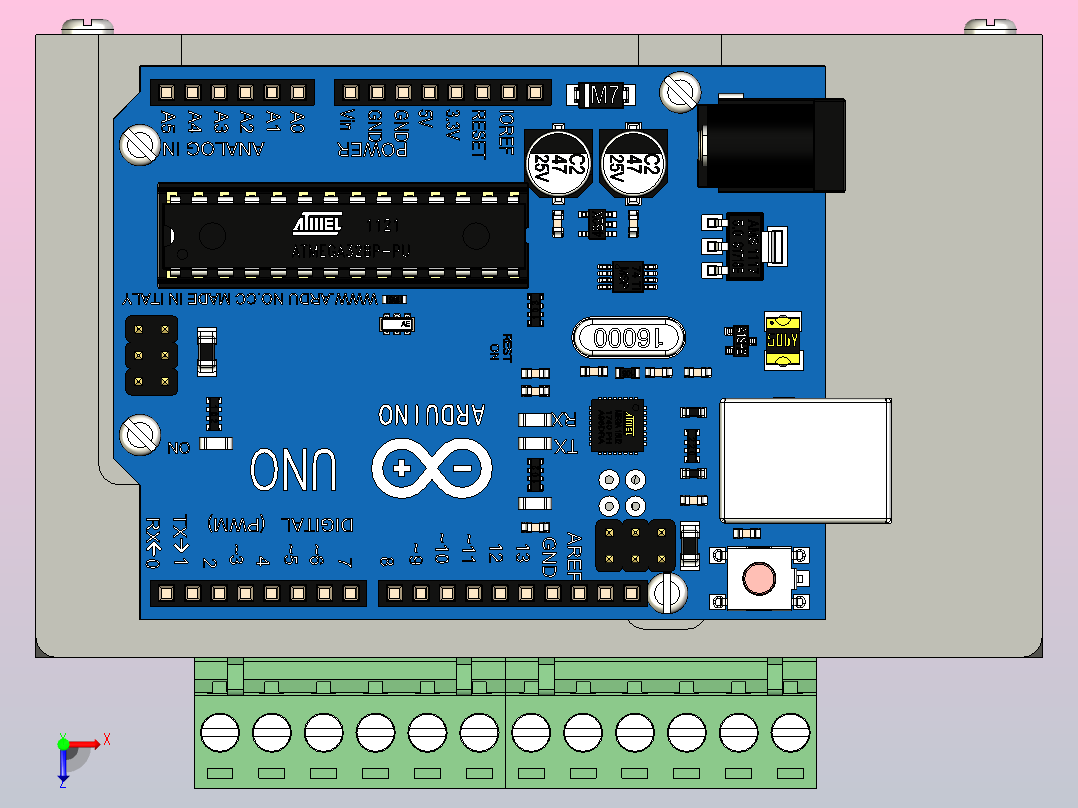Select the 16000 crystal oscillator

pos(628,338)
